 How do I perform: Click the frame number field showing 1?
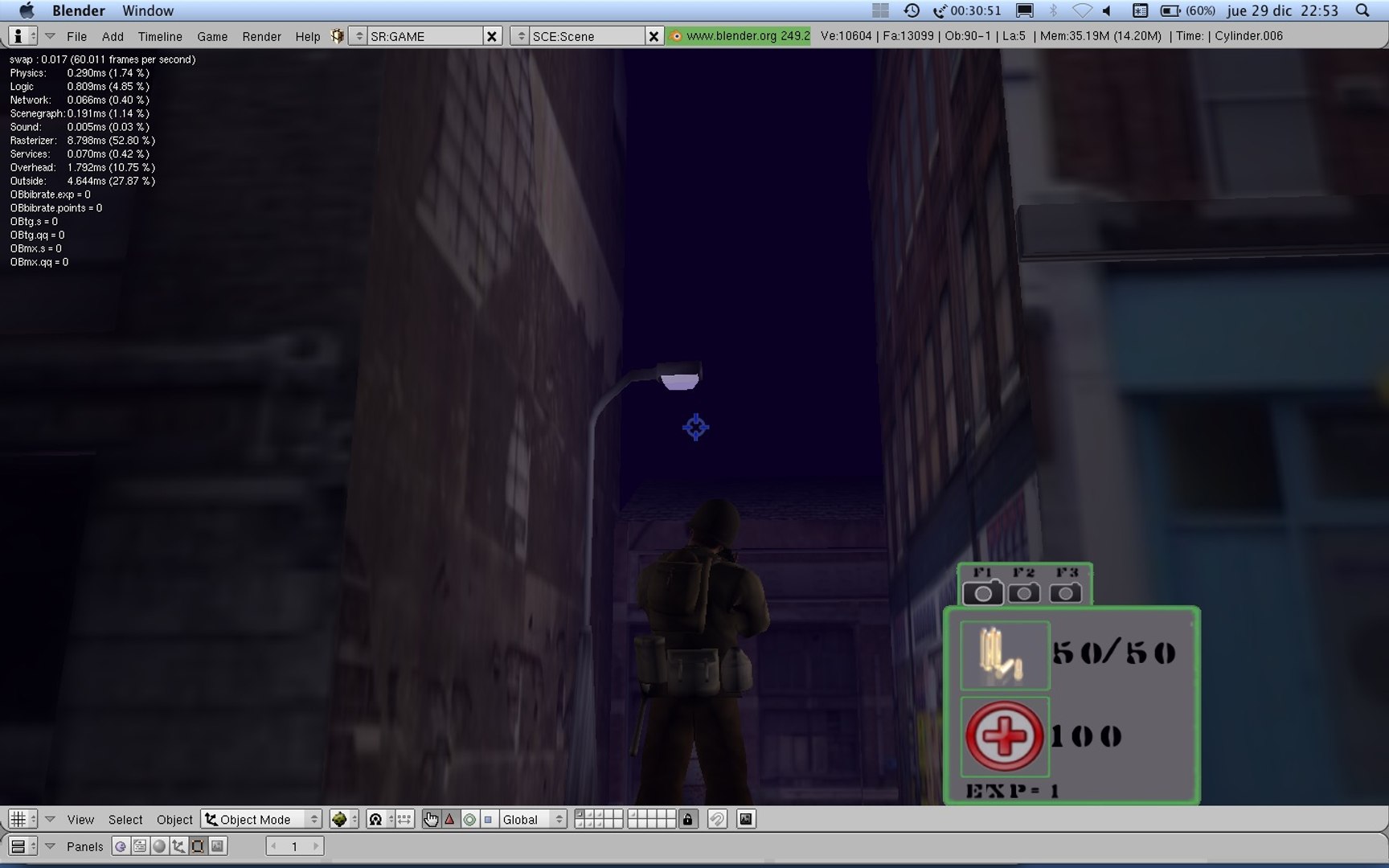(295, 846)
